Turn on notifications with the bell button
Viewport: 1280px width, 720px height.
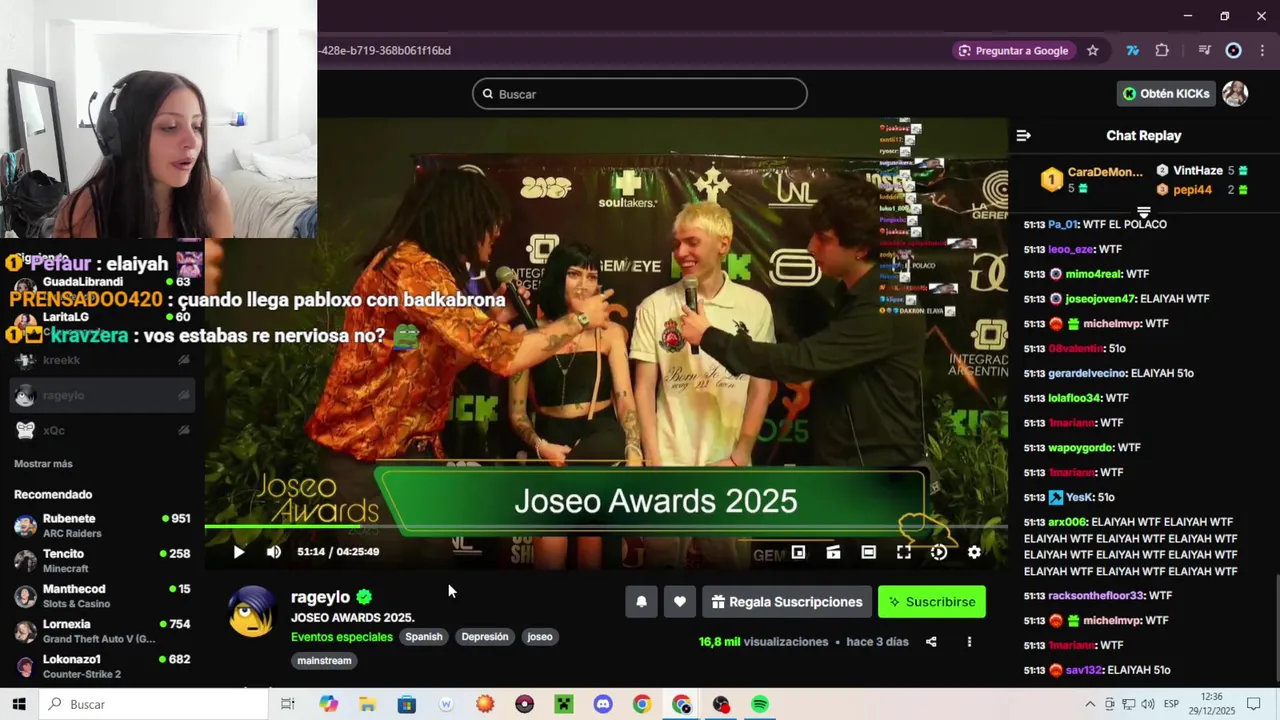pyautogui.click(x=642, y=602)
